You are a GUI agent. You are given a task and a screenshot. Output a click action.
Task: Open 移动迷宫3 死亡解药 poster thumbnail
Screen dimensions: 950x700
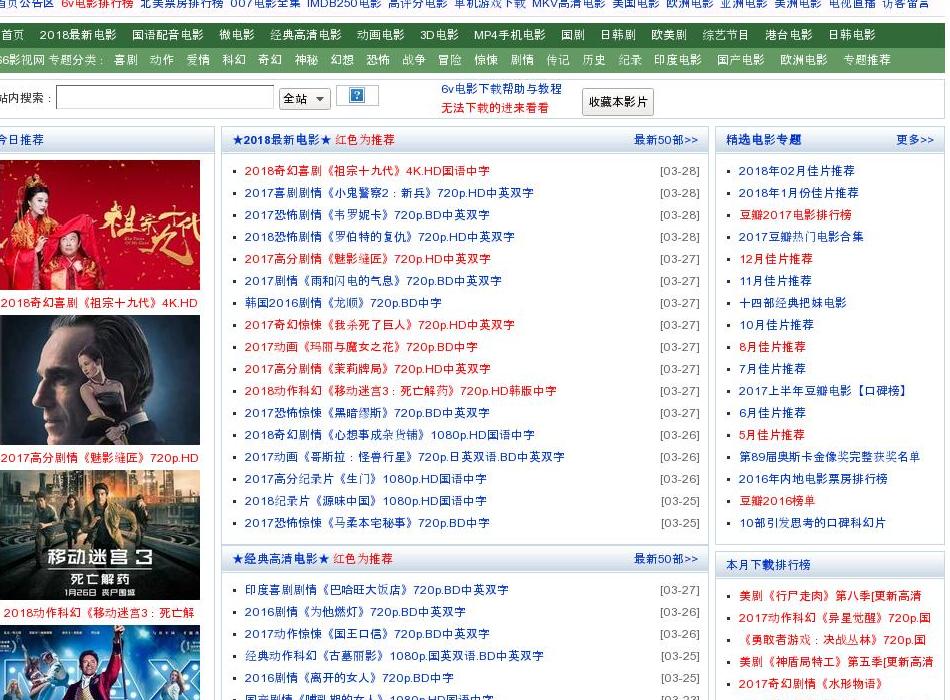(x=100, y=535)
